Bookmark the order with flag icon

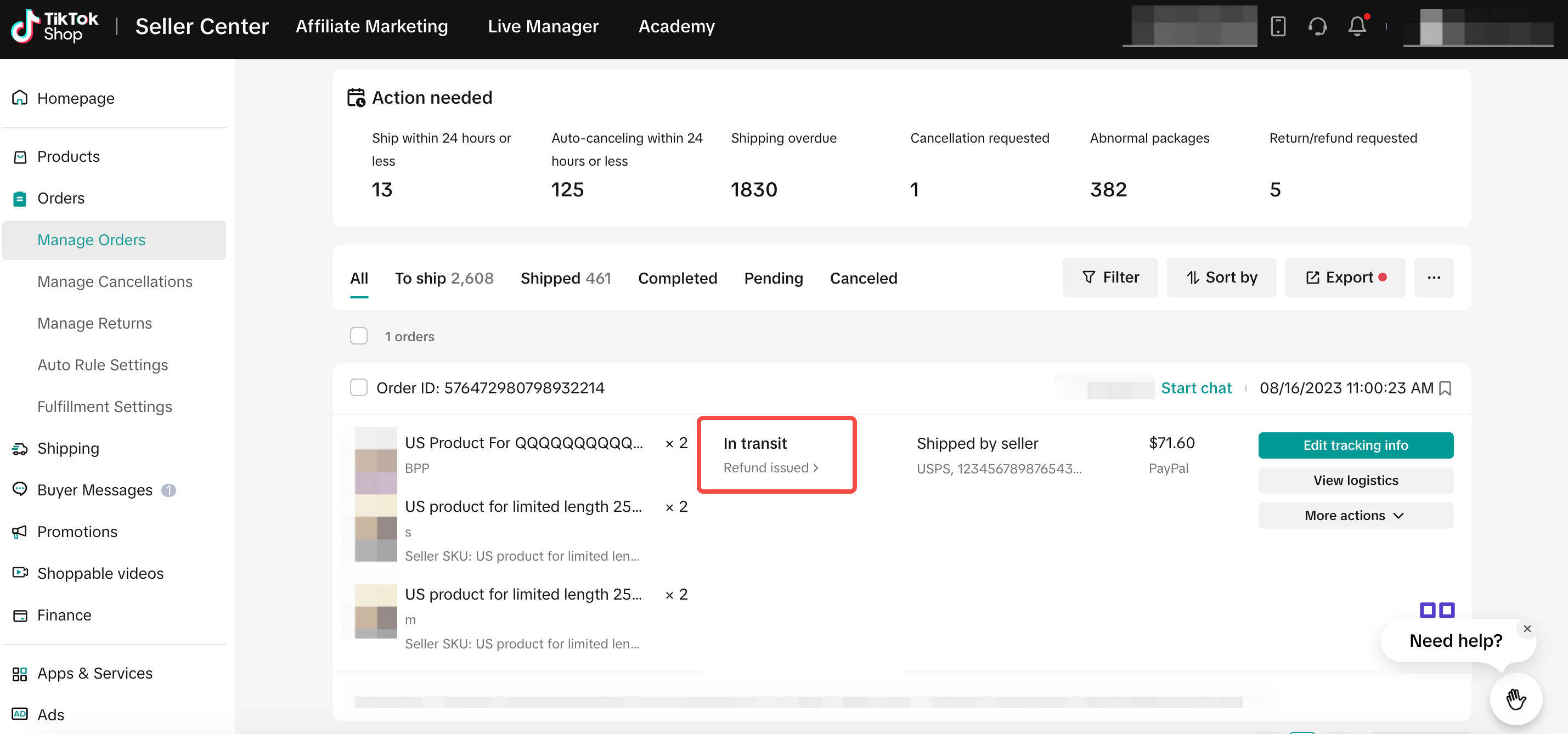tap(1446, 388)
